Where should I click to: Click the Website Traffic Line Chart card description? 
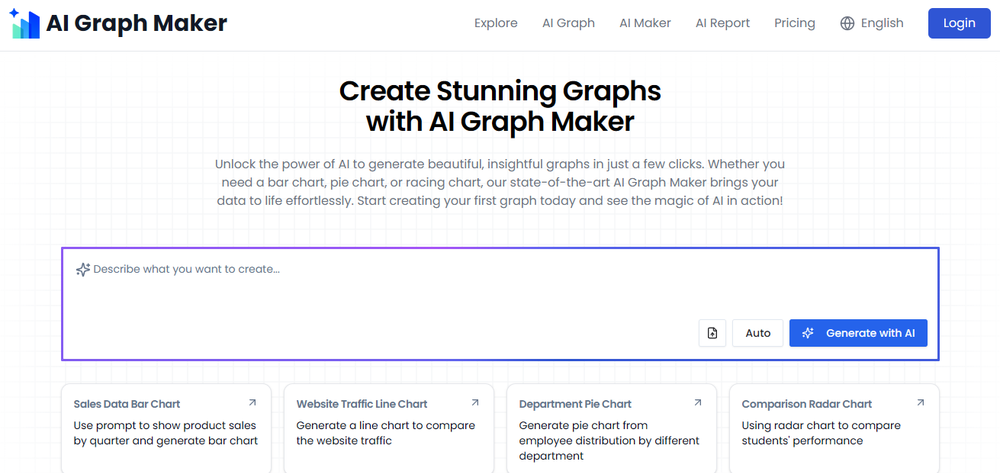click(374, 433)
